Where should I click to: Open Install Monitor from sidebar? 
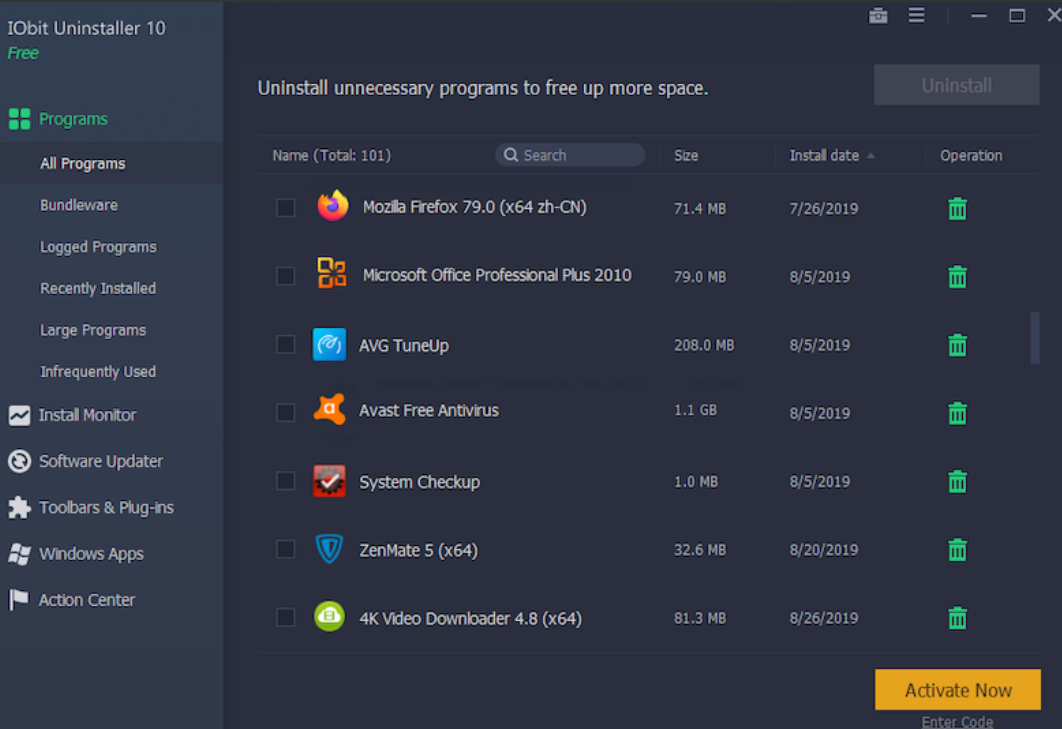[x=87, y=415]
